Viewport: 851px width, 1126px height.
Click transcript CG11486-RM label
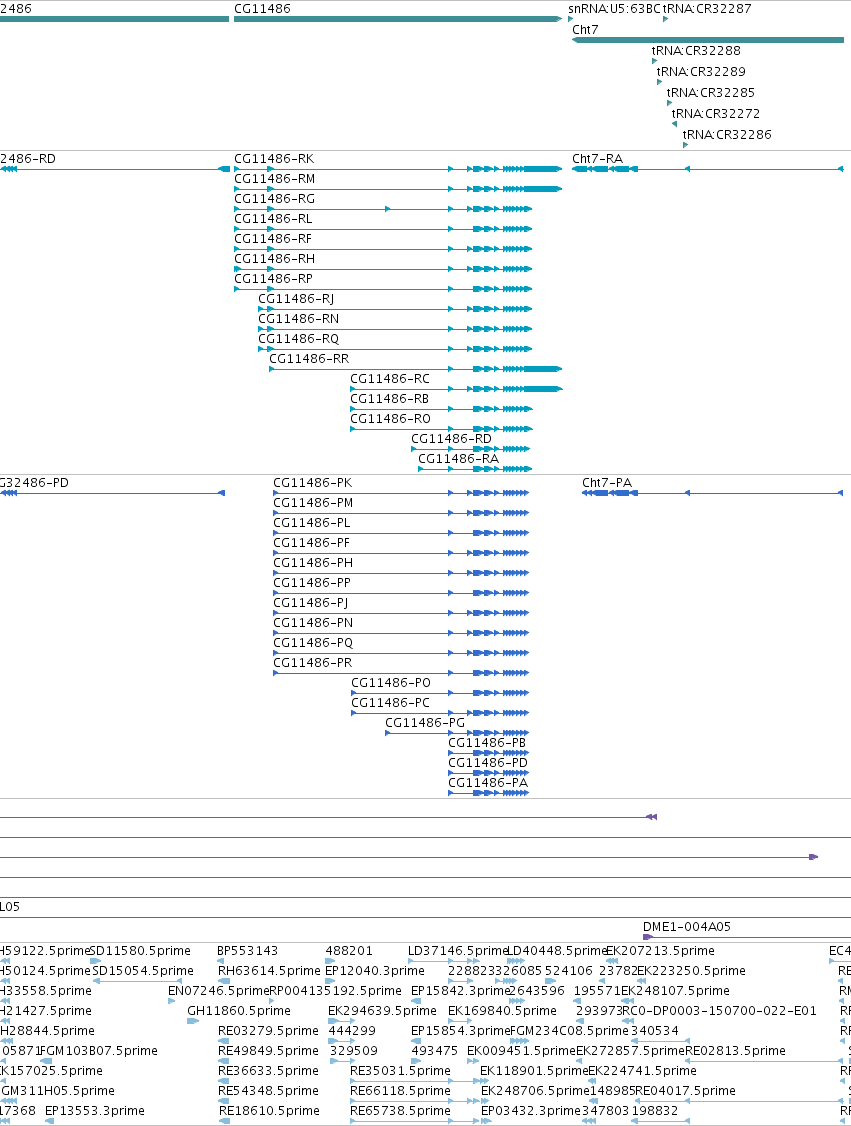click(275, 178)
